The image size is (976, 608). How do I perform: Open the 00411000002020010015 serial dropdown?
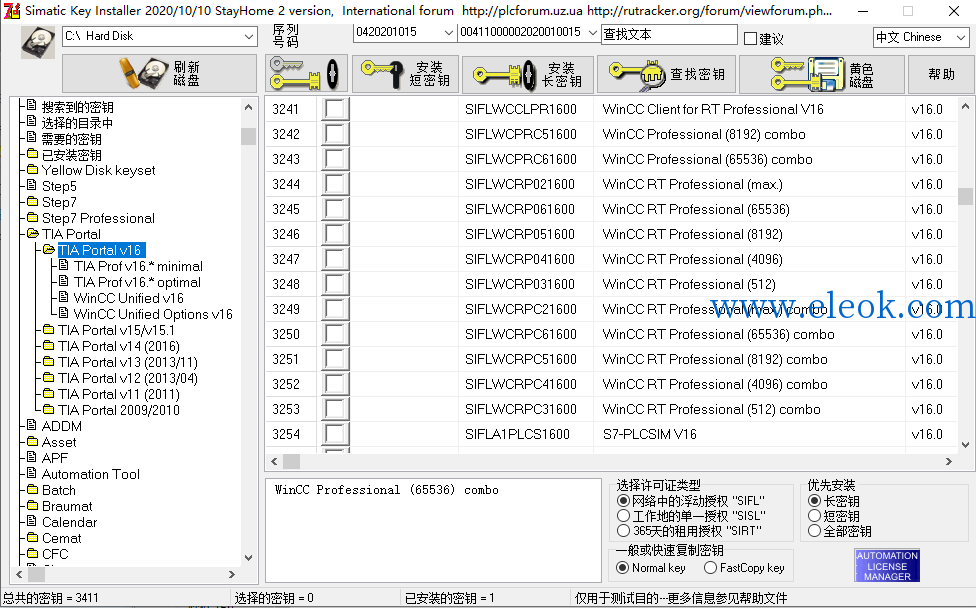[x=592, y=32]
